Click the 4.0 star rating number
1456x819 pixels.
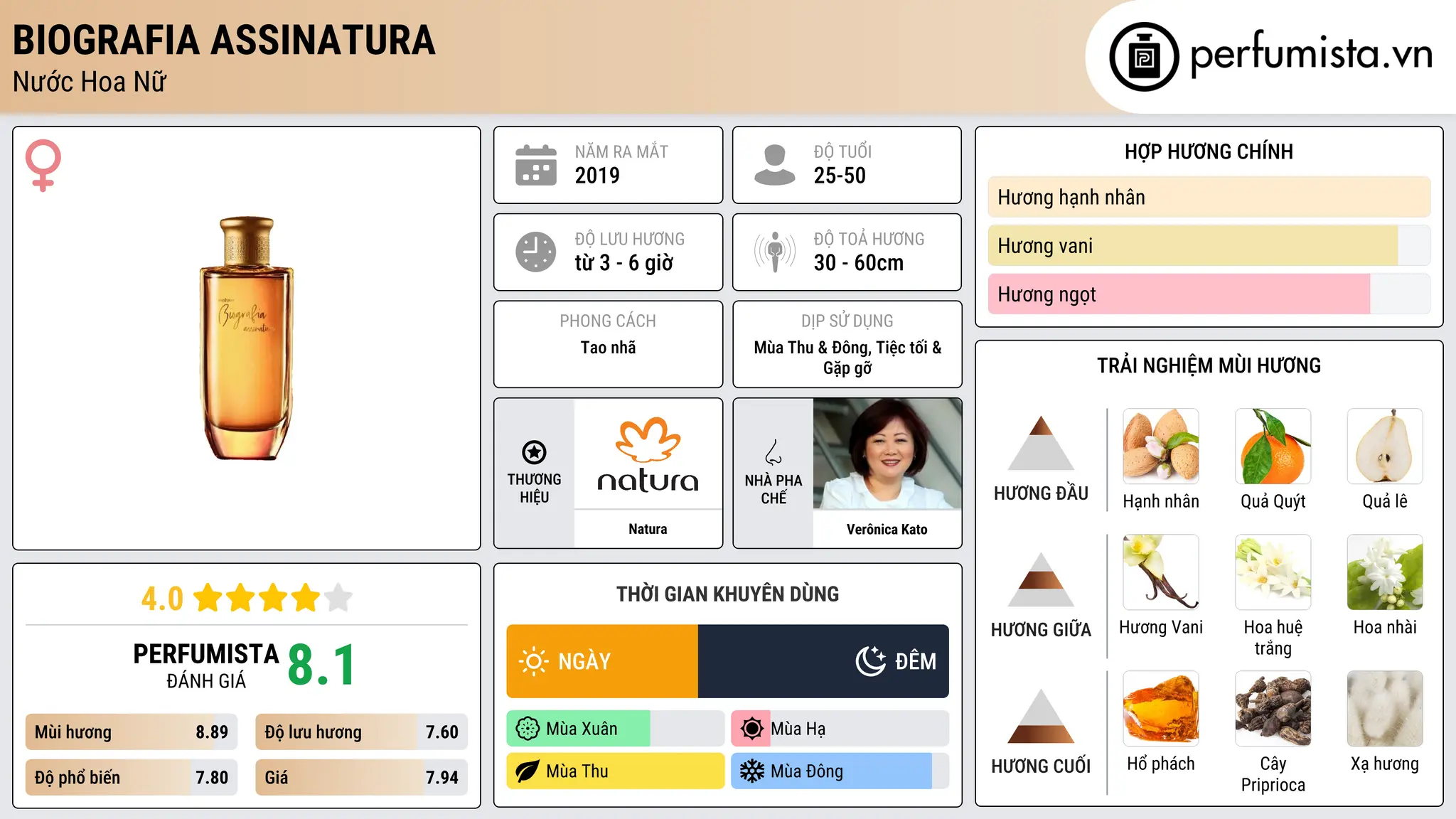(162, 599)
